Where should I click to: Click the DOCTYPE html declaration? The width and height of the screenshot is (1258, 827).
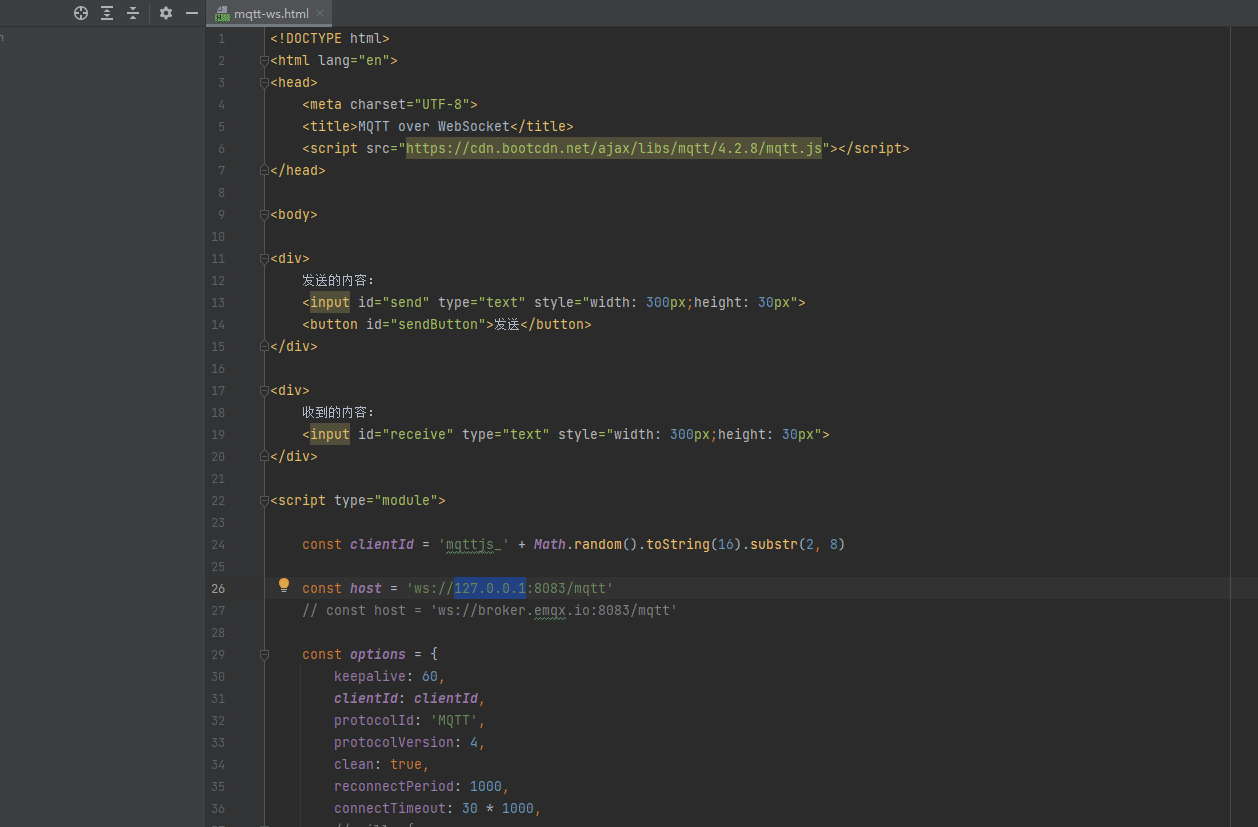(330, 38)
